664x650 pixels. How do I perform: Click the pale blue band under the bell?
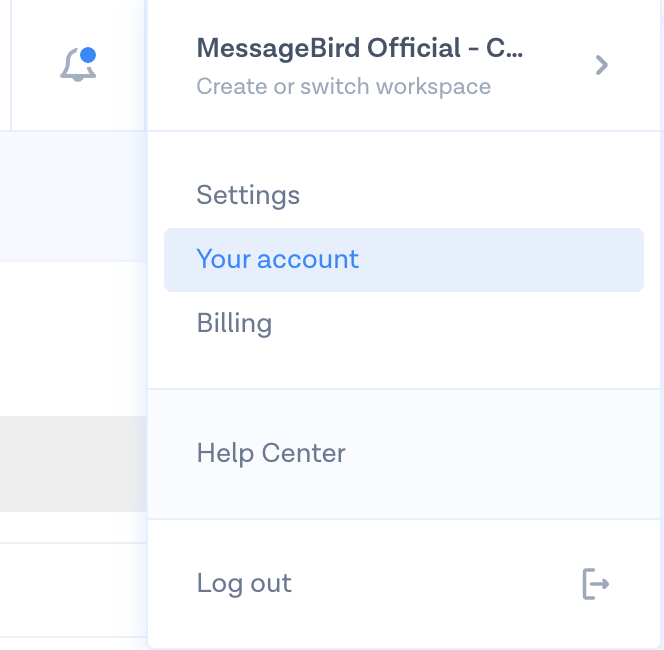click(x=72, y=195)
